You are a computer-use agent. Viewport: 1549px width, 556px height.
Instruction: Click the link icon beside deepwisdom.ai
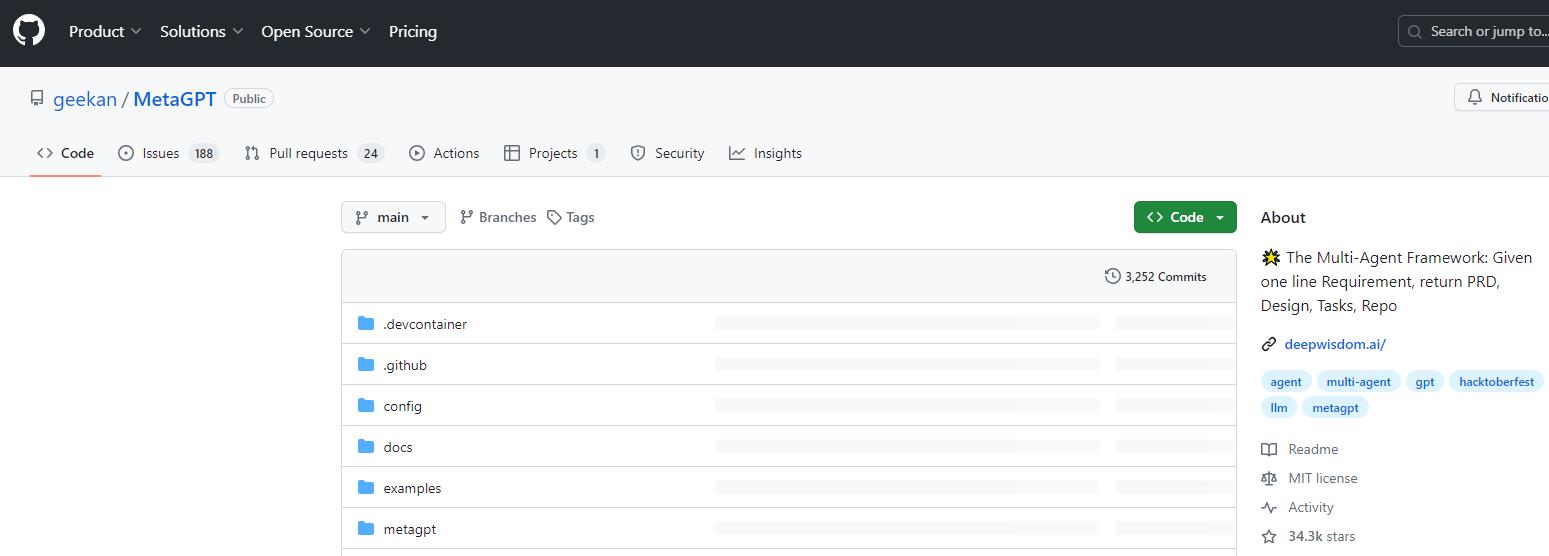pyautogui.click(x=1269, y=344)
